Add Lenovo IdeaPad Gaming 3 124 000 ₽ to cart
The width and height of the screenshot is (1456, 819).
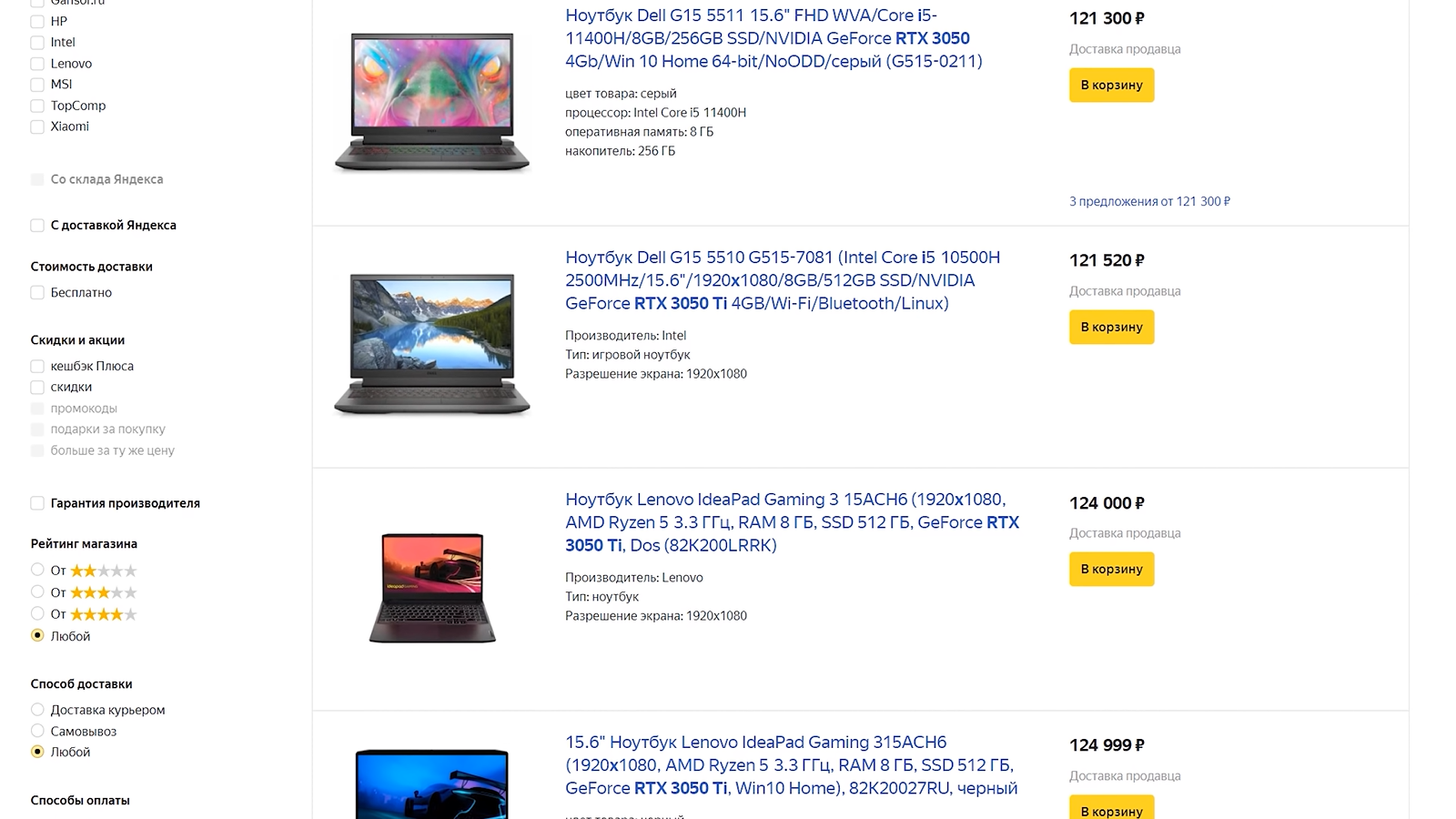point(1111,569)
